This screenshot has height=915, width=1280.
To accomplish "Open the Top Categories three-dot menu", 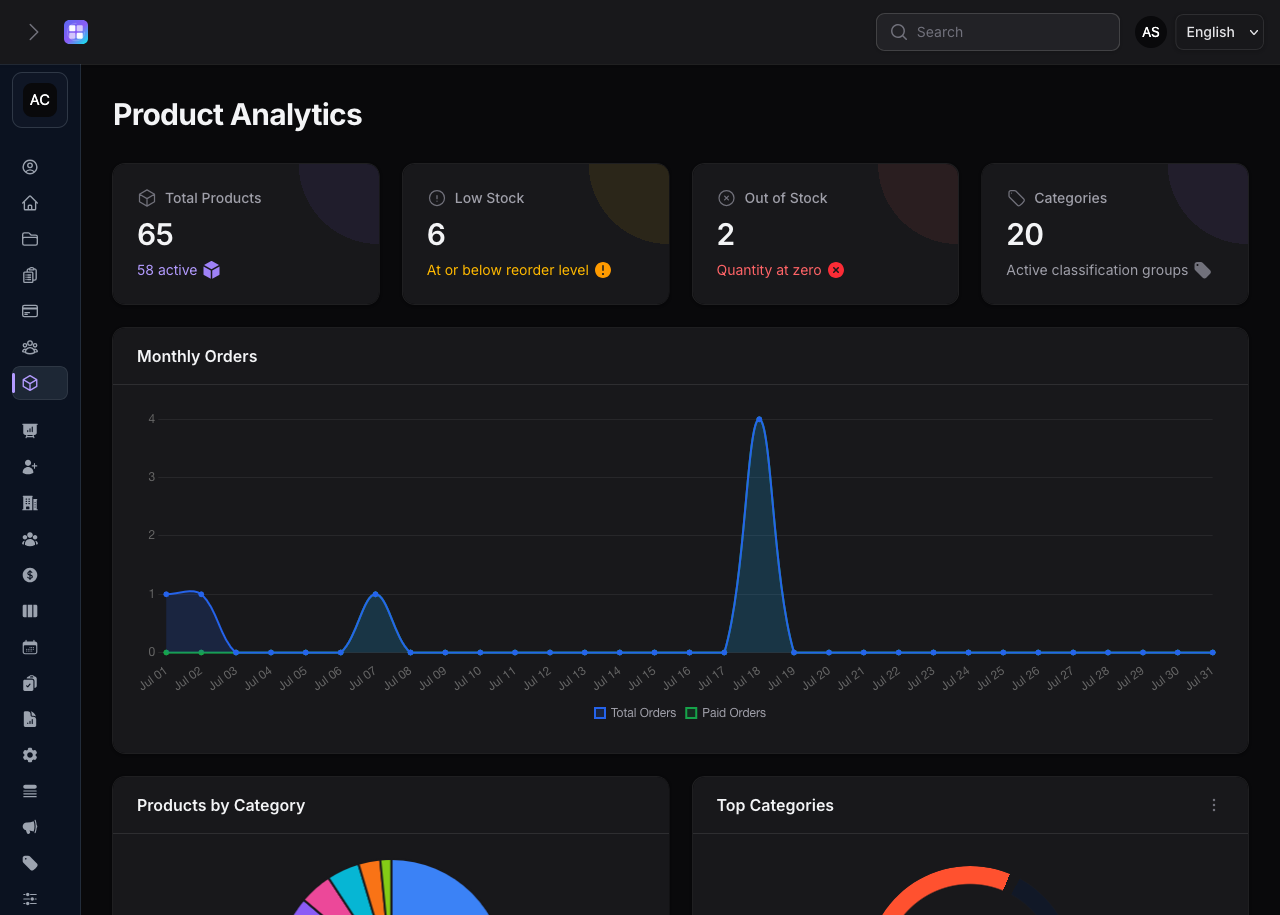I will coord(1214,805).
